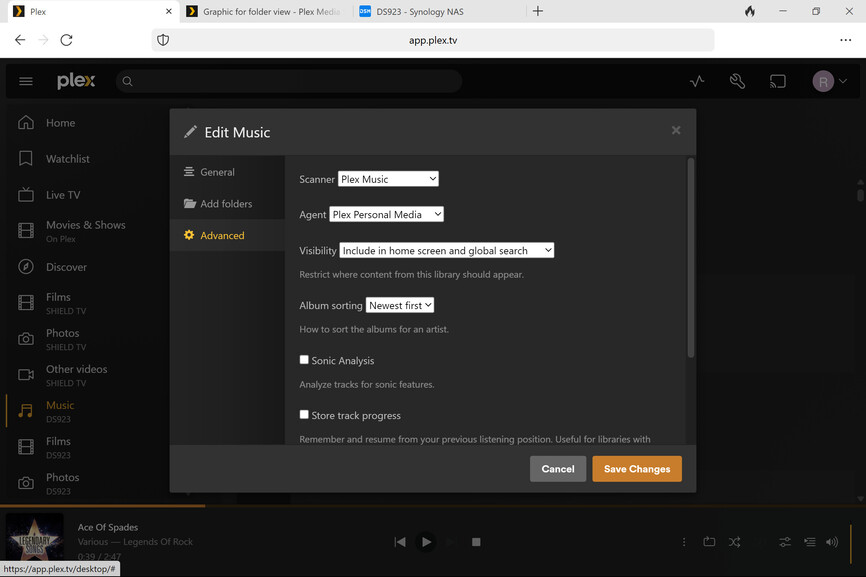Click the browser shield icon
Viewport: 866px width, 577px height.
click(x=163, y=40)
